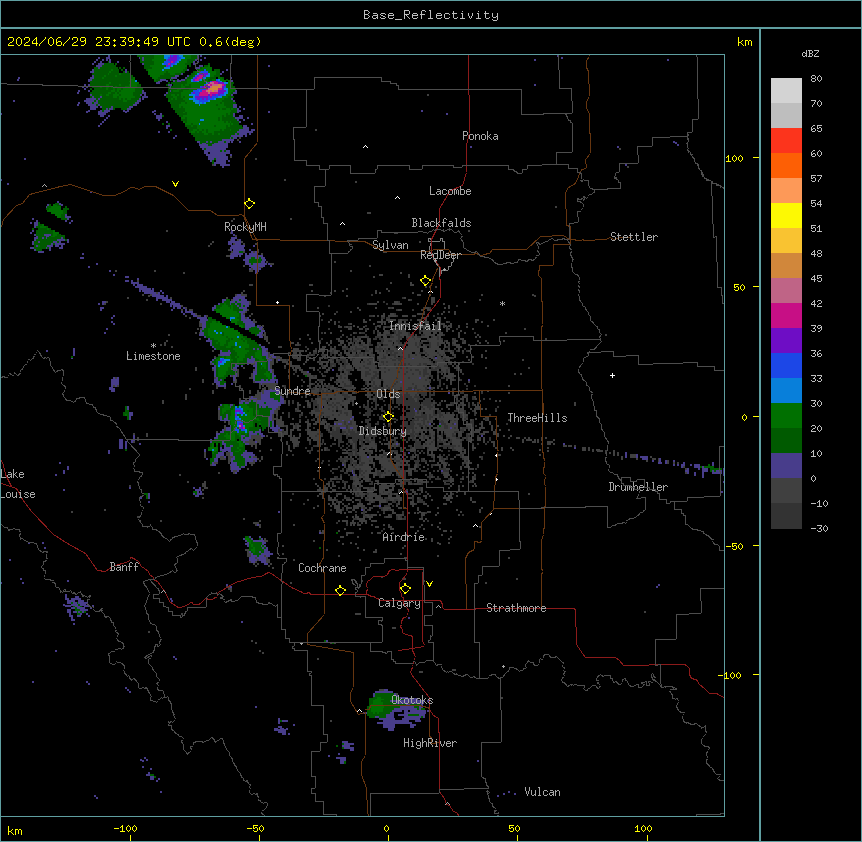This screenshot has width=862, height=842.
Task: Click the white plus marker north of Drumheller
Action: [x=612, y=375]
